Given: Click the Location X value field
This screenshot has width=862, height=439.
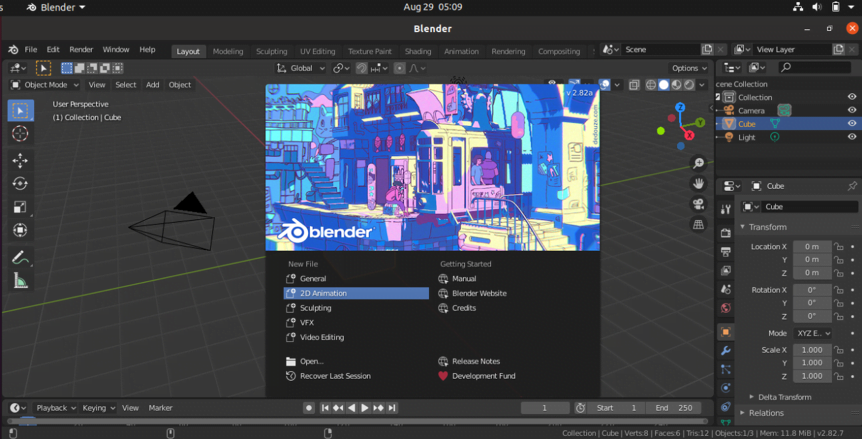Looking at the screenshot, I should point(812,247).
